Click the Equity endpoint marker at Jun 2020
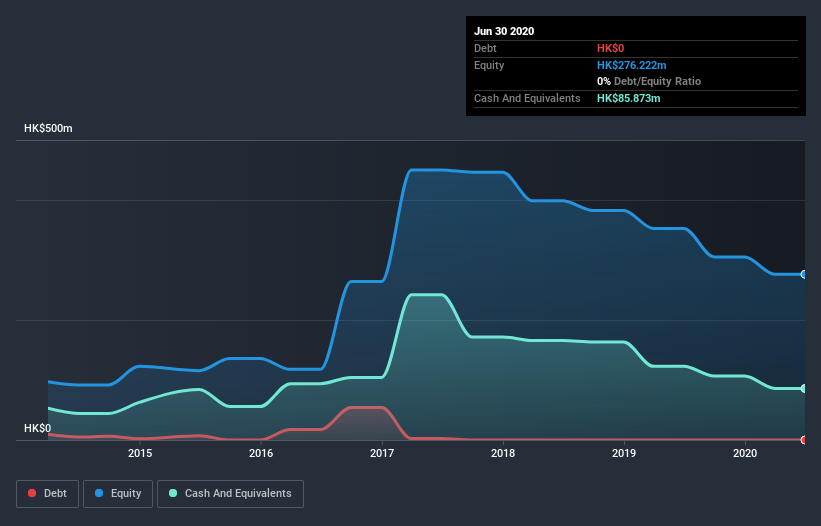The height and width of the screenshot is (526, 821). click(x=804, y=274)
